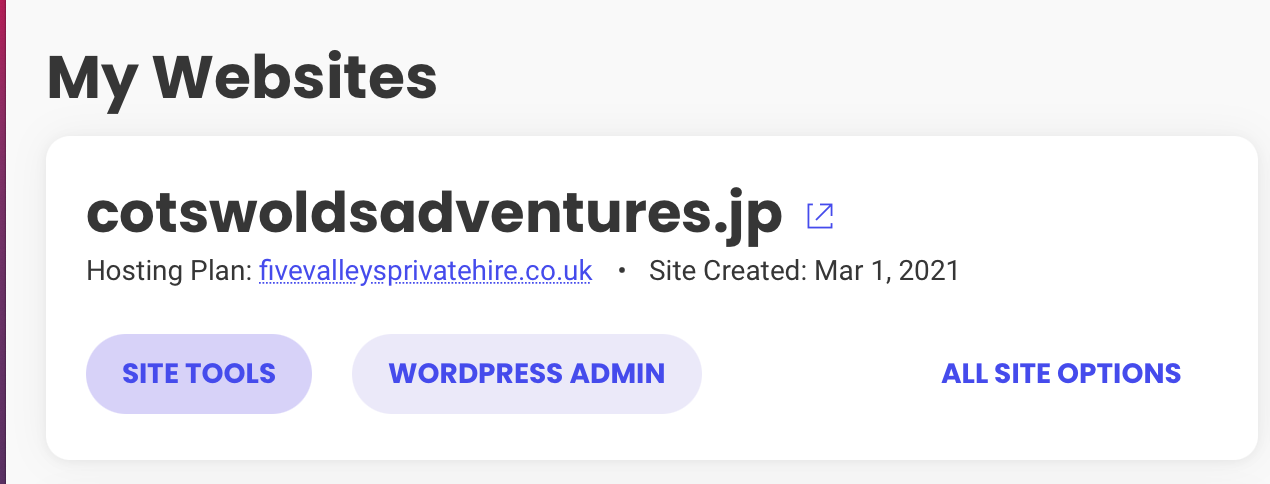Select ALL SITE OPTIONS link
The height and width of the screenshot is (484, 1270).
[x=1061, y=374]
